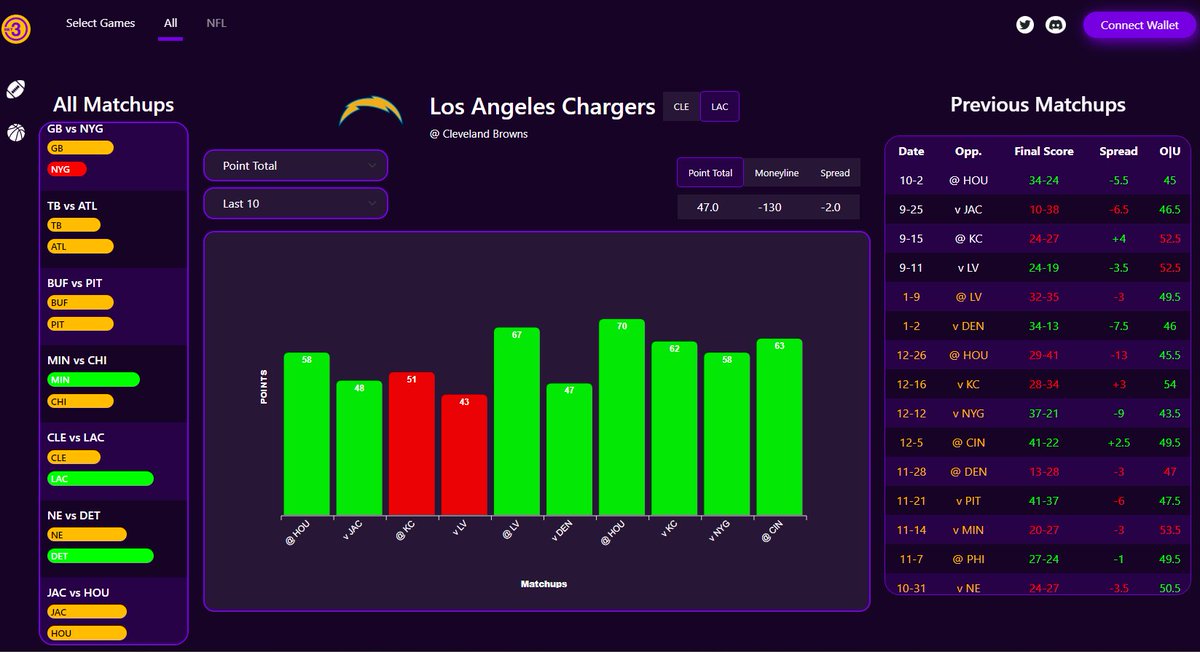Click the 47.0 point total value

pyautogui.click(x=708, y=207)
